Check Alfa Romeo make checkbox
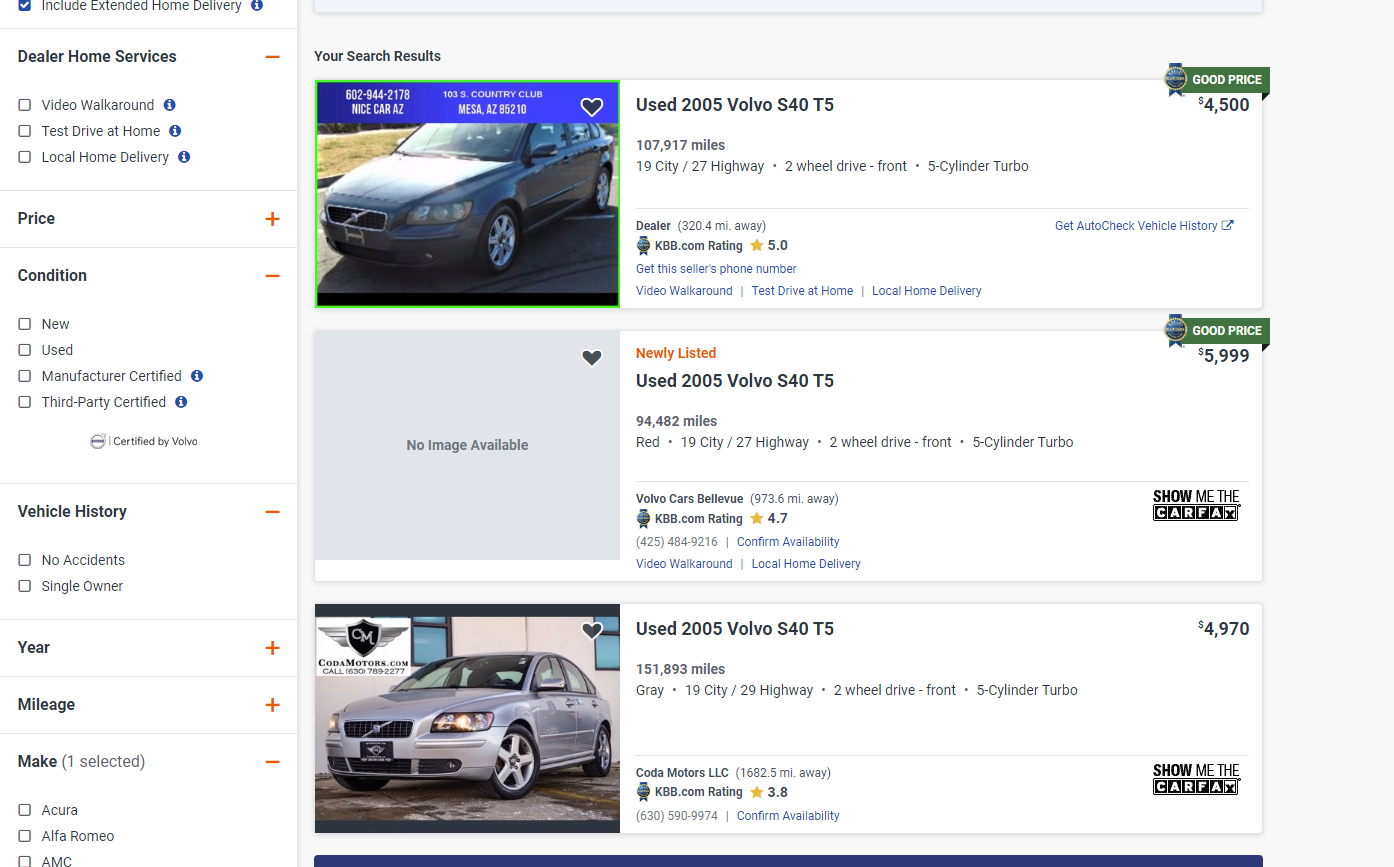Viewport: 1394px width, 867px height. (x=25, y=836)
